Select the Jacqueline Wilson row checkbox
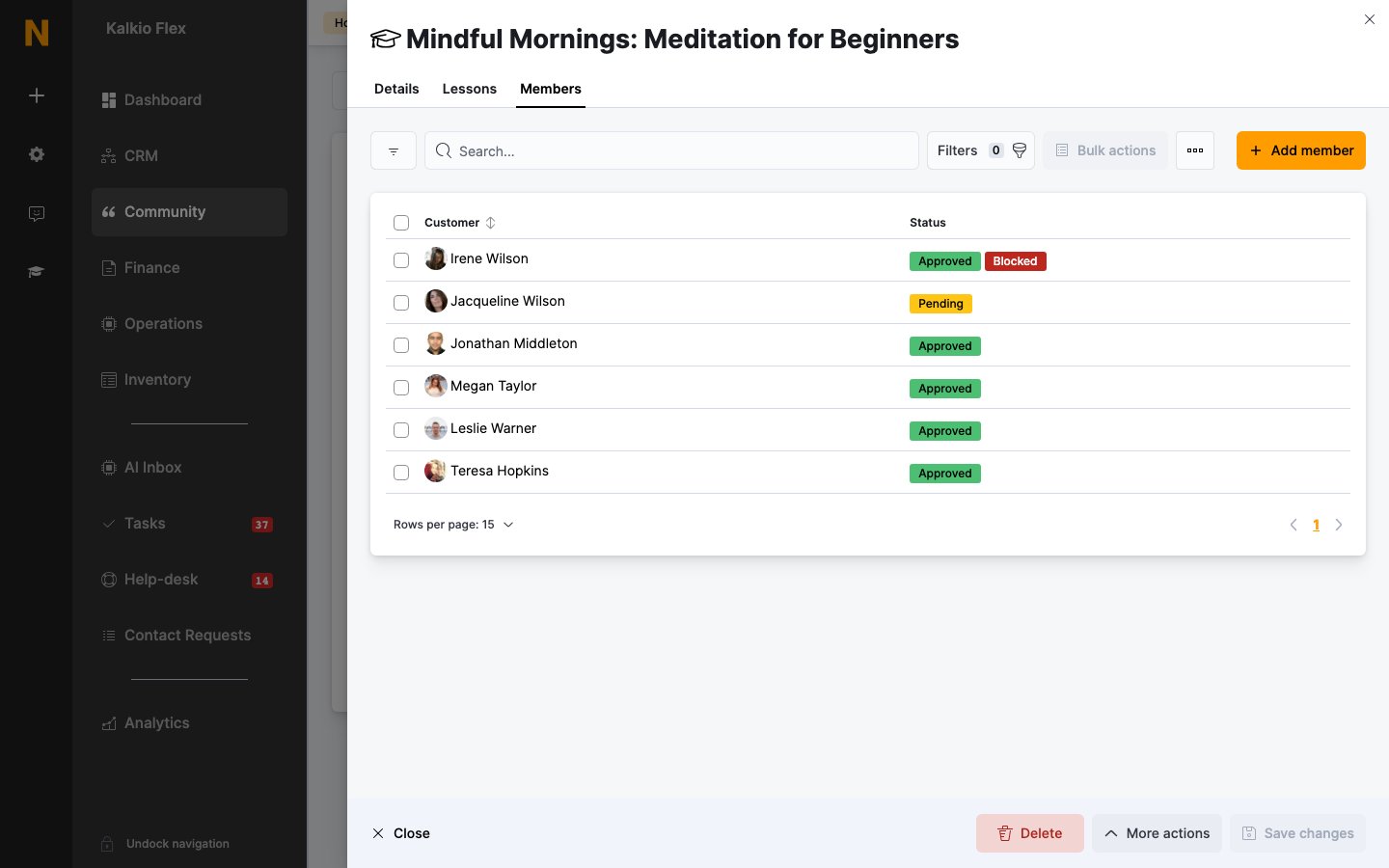Viewport: 1389px width, 868px height. click(x=401, y=303)
